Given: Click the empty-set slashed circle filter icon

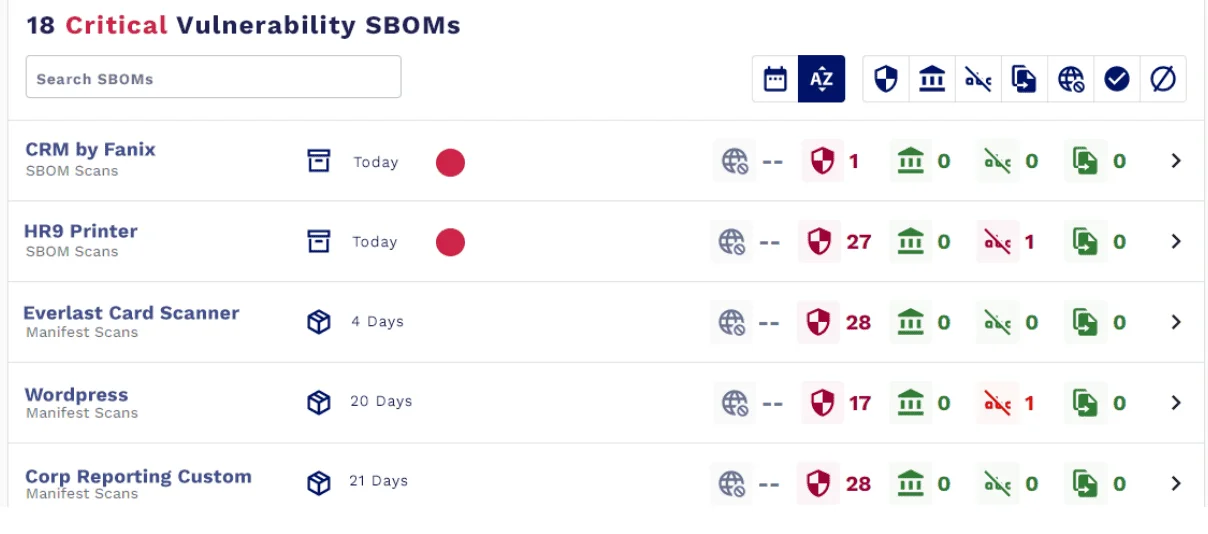Looking at the screenshot, I should click(1163, 79).
